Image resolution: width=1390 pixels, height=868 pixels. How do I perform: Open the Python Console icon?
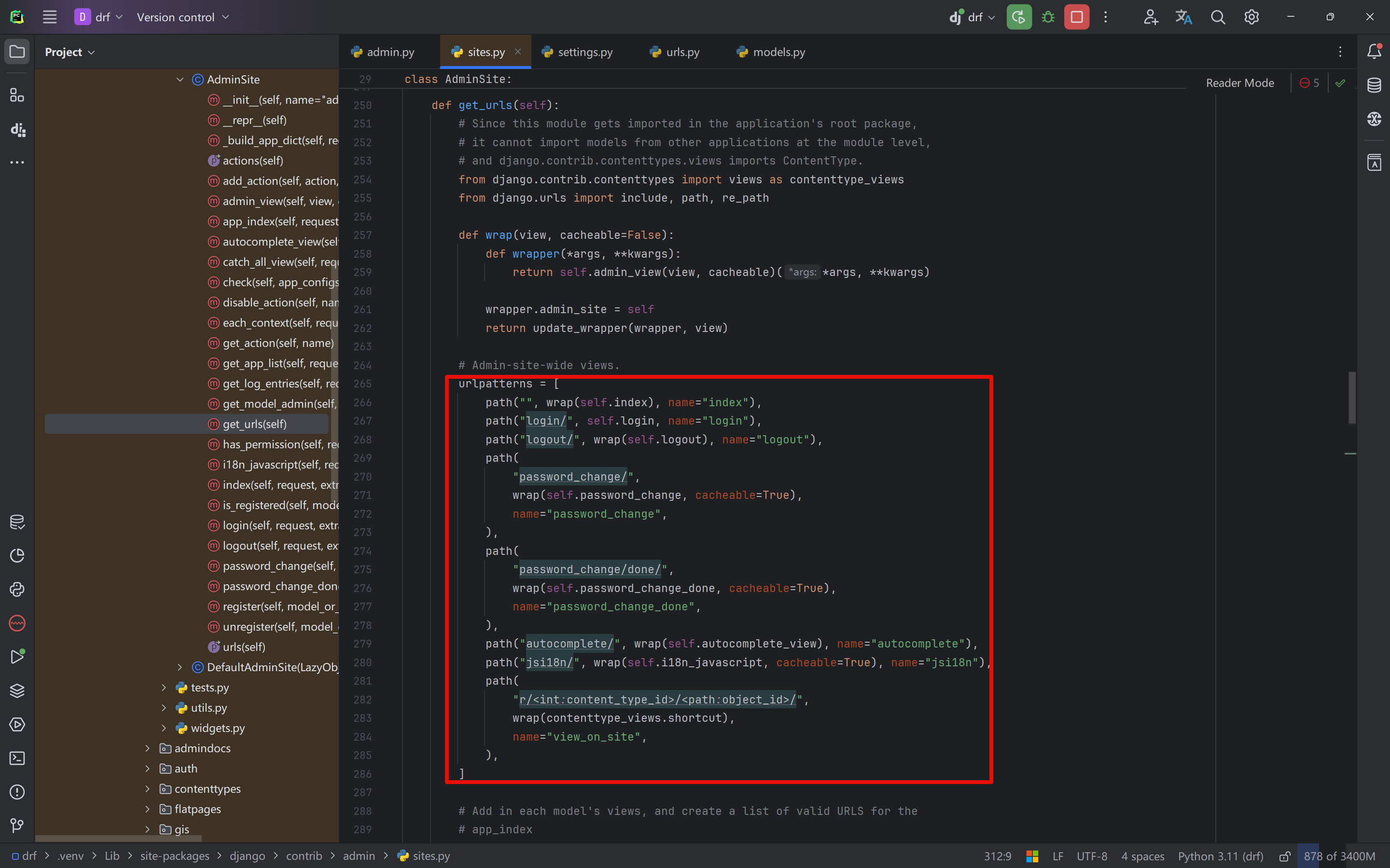[17, 590]
